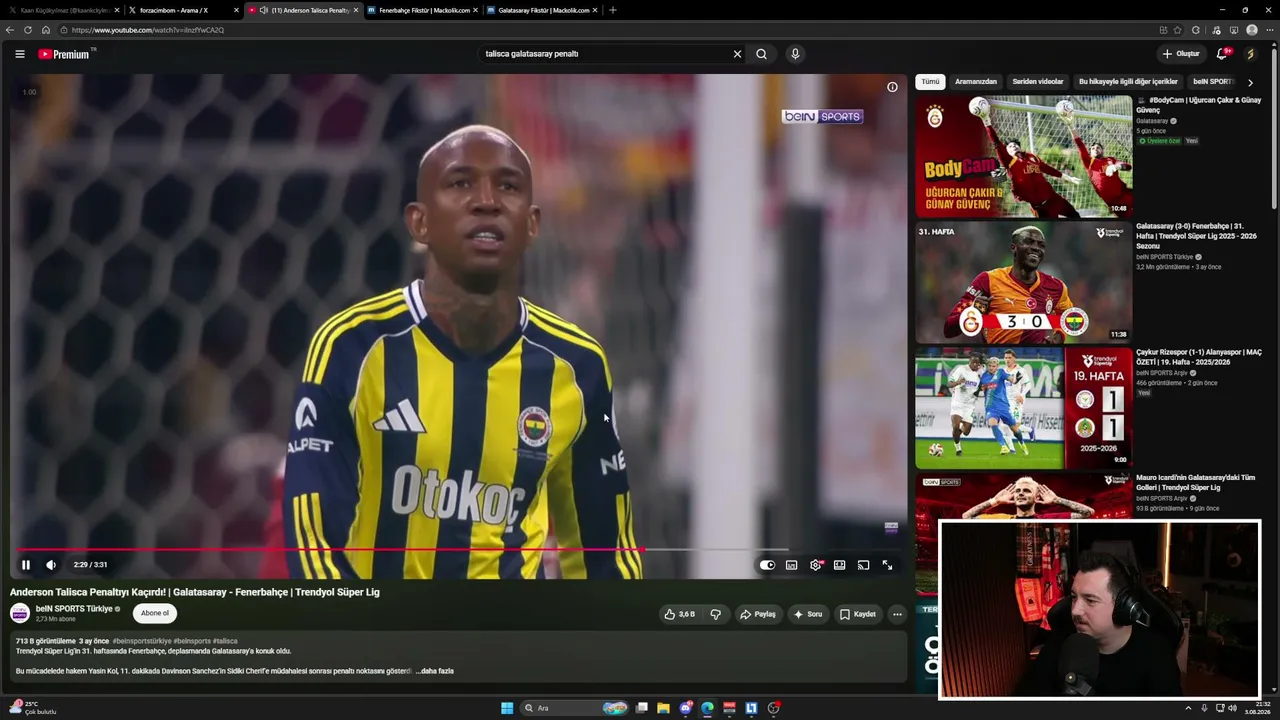
Task: Show more filter chips with arrow
Action: (1250, 82)
